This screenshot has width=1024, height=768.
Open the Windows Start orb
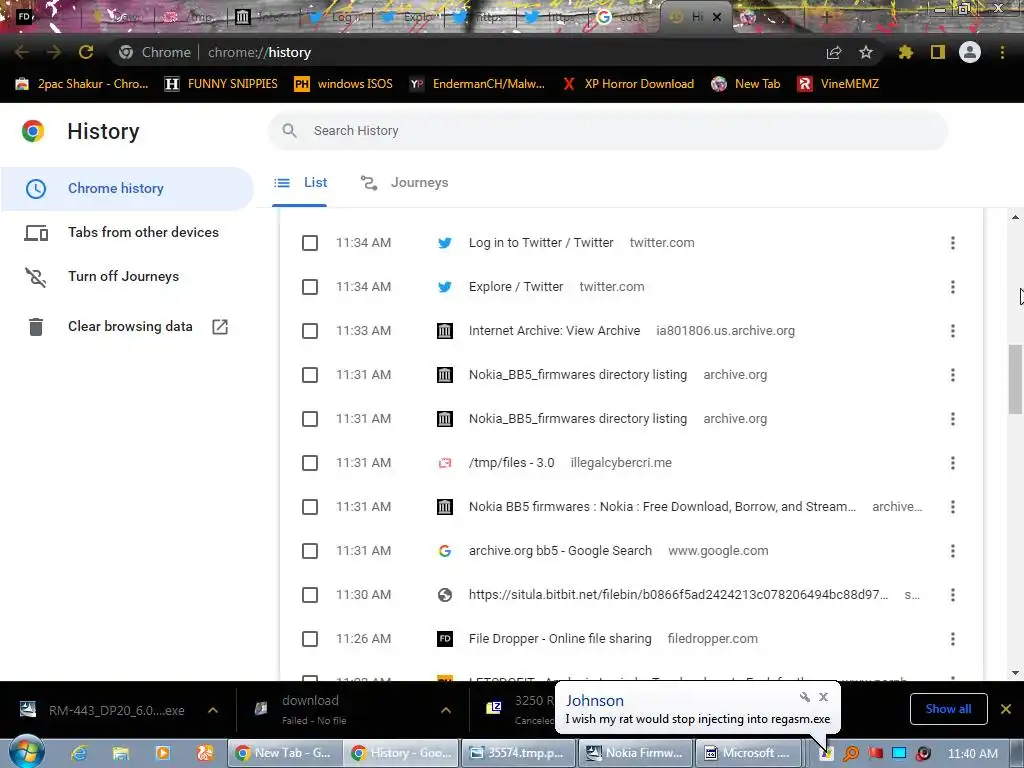[x=27, y=752]
